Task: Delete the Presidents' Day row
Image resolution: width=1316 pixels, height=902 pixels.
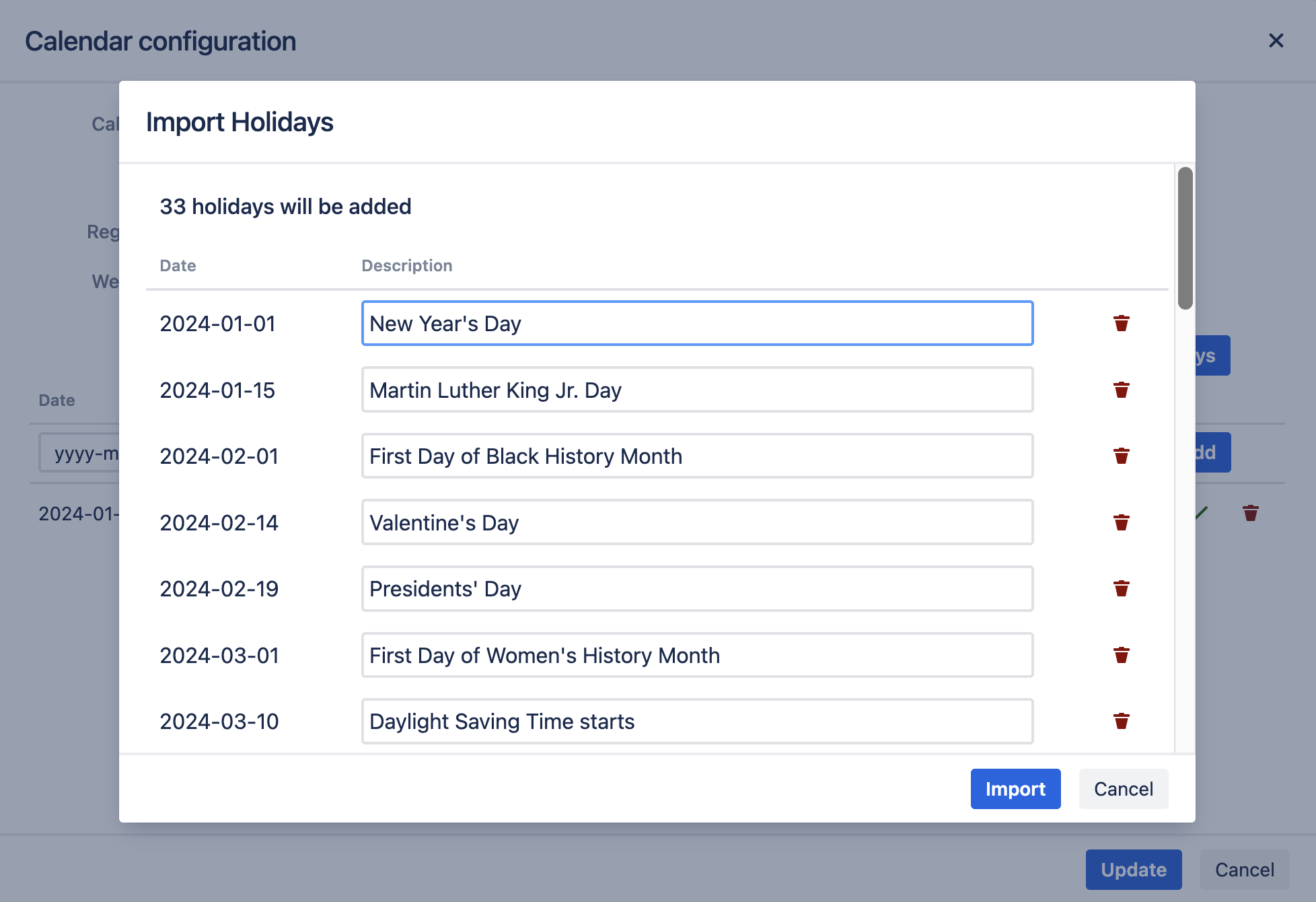Action: [x=1121, y=589]
